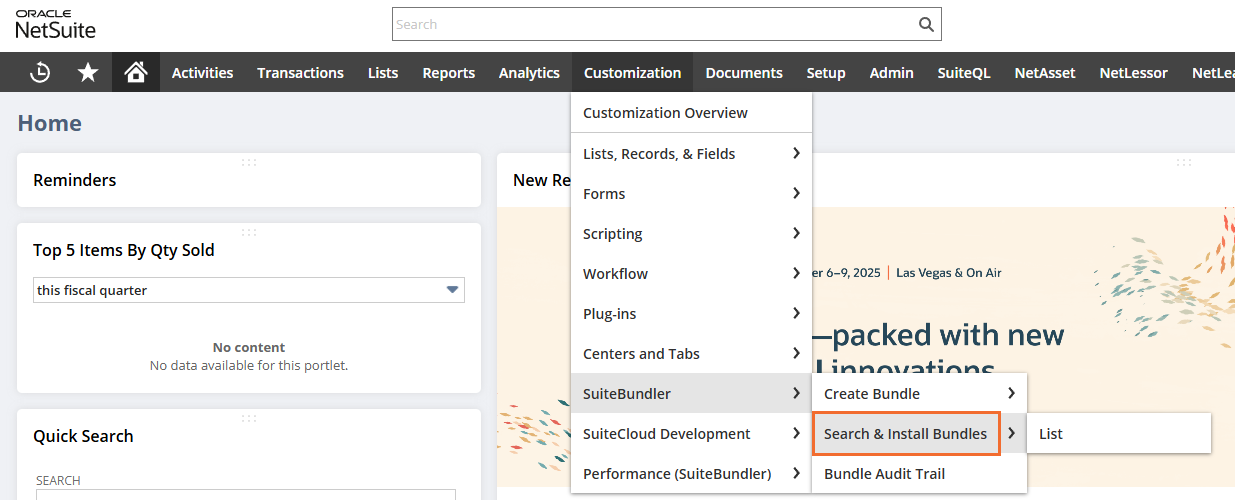This screenshot has height=500, width=1235.
Task: Click the Las Vegas & On Air banner text
Action: click(949, 273)
